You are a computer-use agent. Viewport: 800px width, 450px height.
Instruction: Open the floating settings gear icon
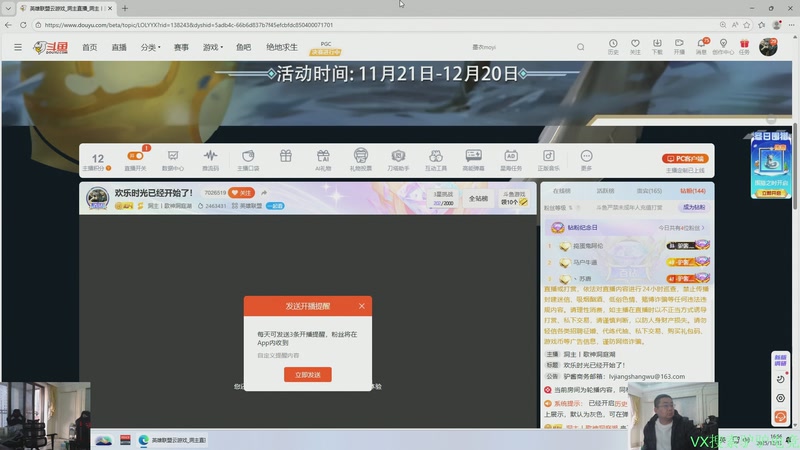click(x=780, y=398)
